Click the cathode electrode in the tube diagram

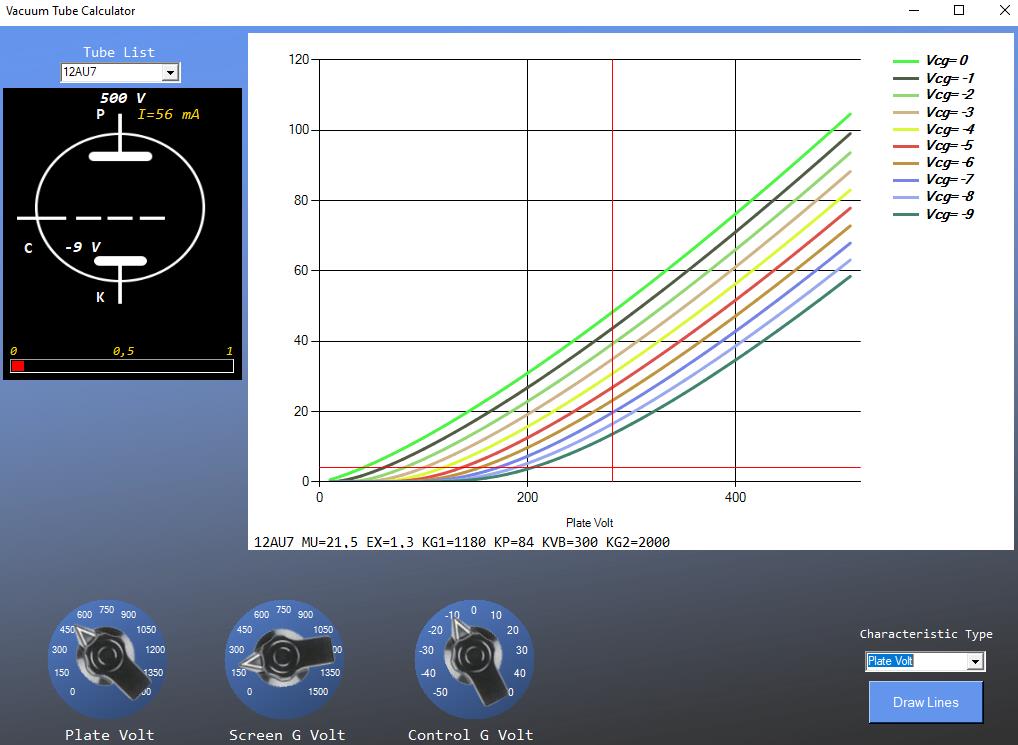pos(120,262)
